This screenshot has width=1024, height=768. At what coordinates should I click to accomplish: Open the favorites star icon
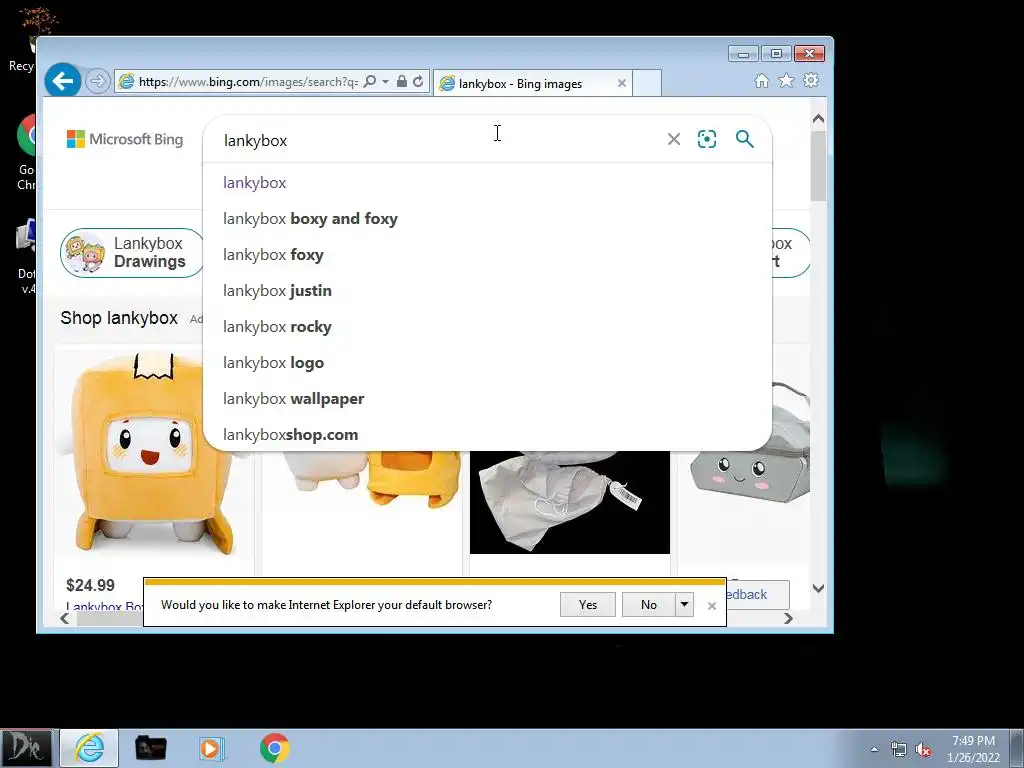(786, 80)
